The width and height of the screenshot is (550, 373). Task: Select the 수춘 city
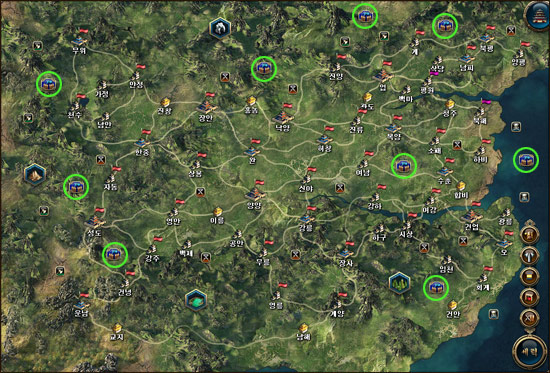click(x=445, y=172)
